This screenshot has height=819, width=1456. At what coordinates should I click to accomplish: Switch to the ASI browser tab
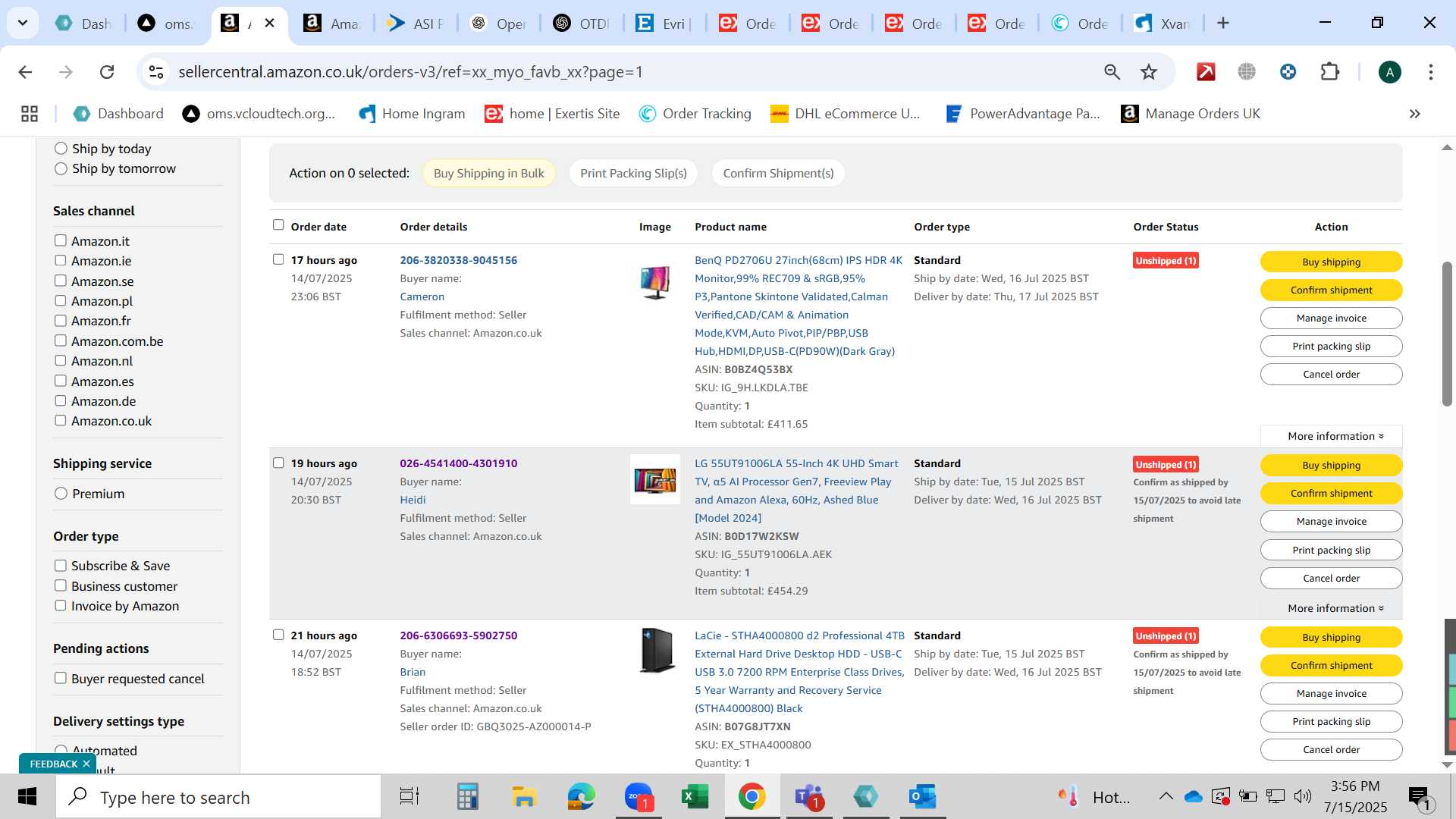416,24
